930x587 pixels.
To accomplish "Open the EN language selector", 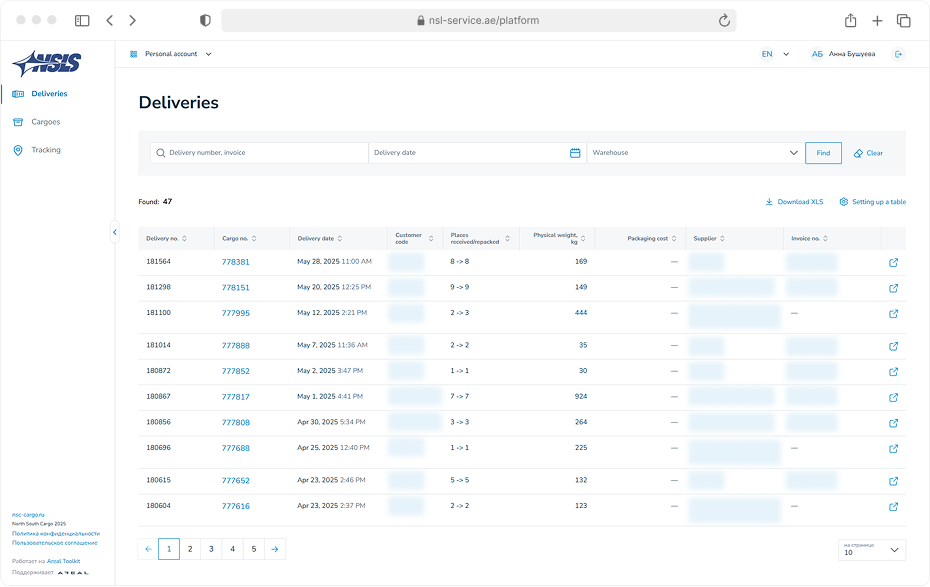I will (x=775, y=54).
